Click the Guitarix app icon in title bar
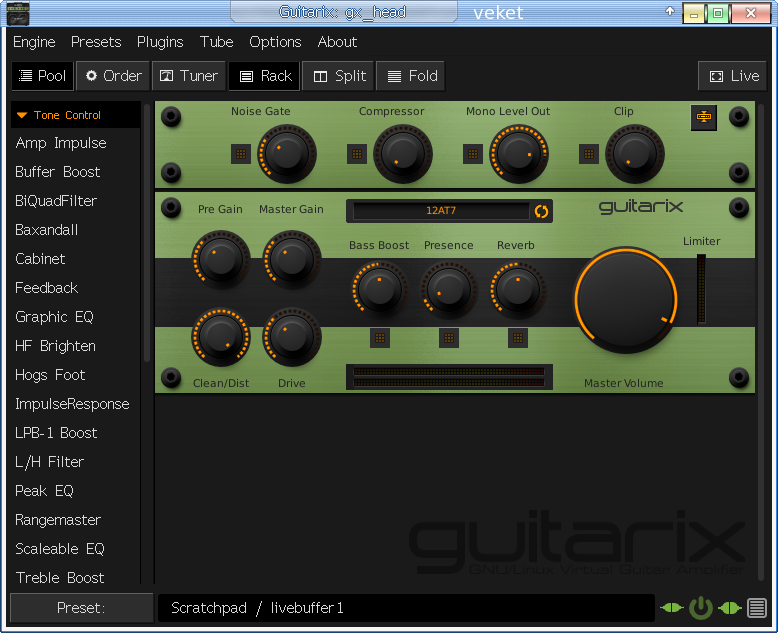Image resolution: width=778 pixels, height=633 pixels. pos(18,14)
